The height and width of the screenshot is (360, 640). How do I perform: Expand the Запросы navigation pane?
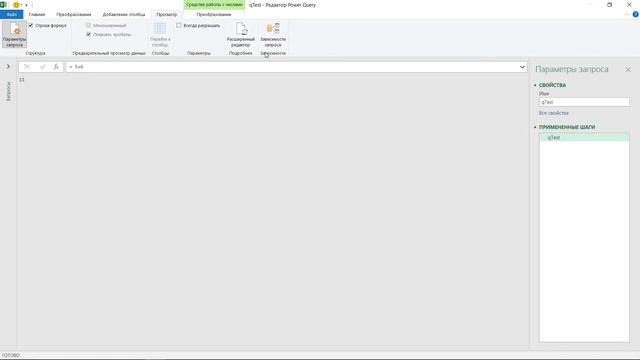tap(8, 67)
